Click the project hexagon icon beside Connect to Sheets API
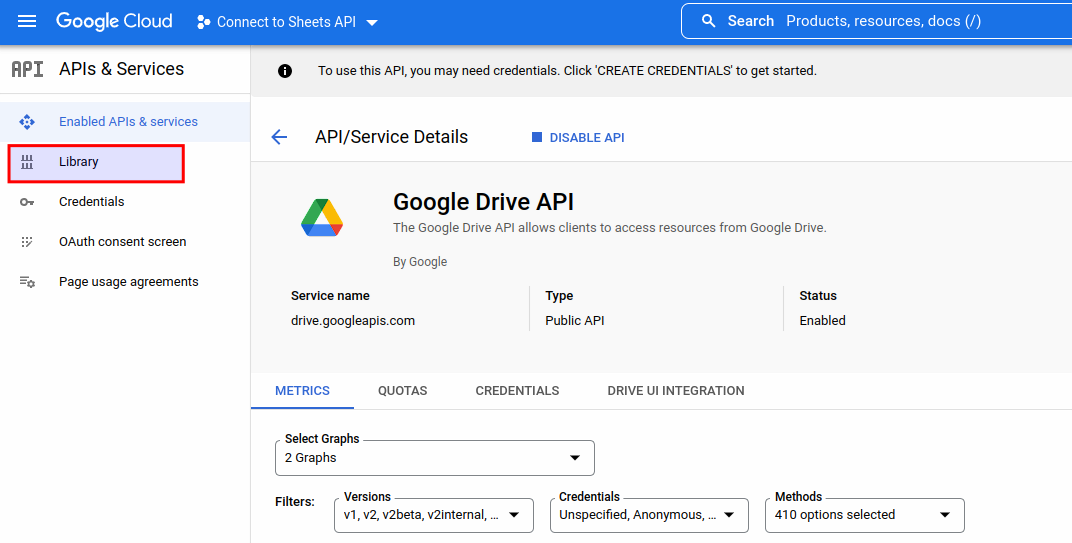This screenshot has width=1072, height=543. [203, 22]
